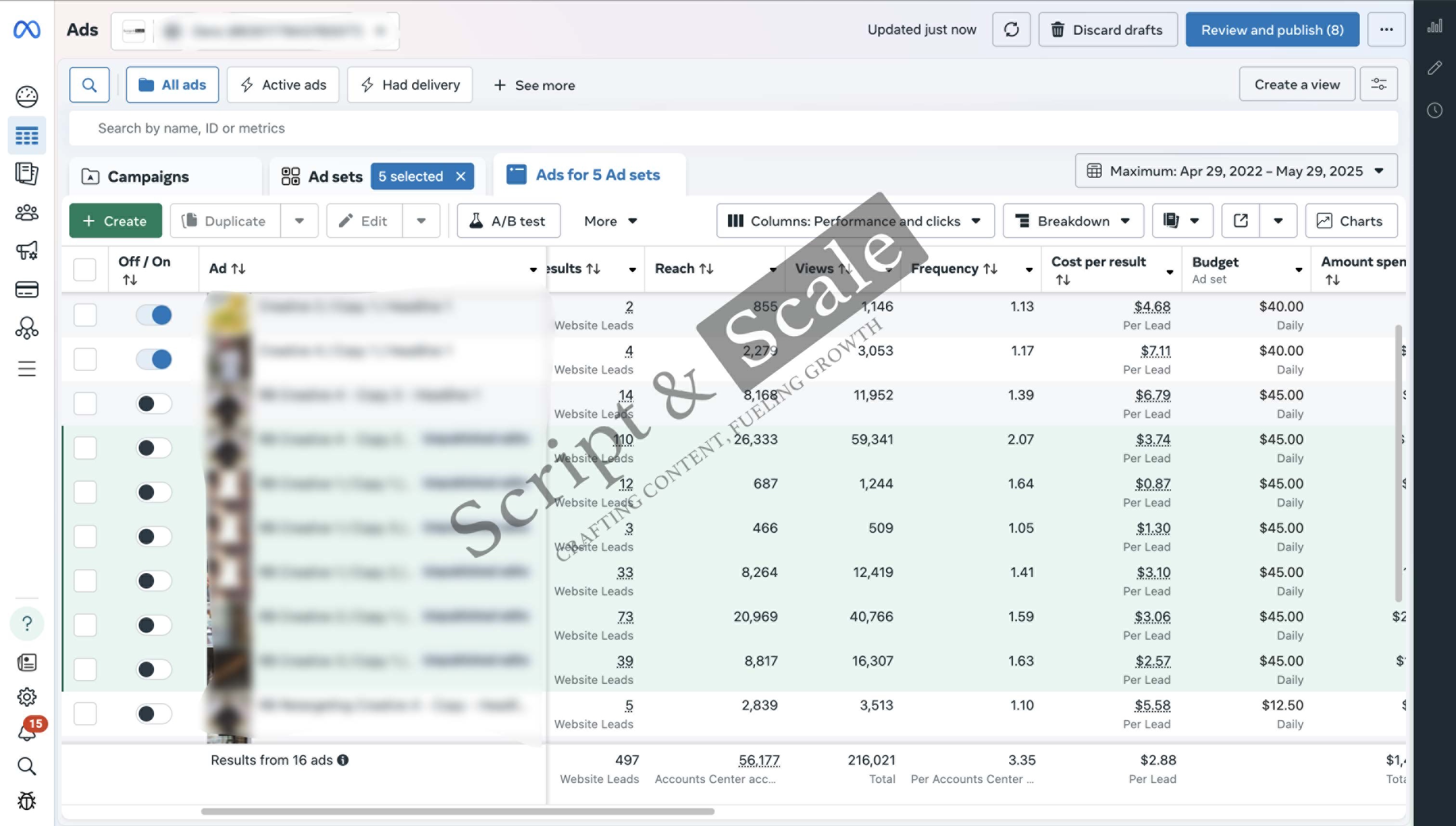This screenshot has width=1456, height=826.
Task: Click the Meta logo icon
Action: [26, 29]
